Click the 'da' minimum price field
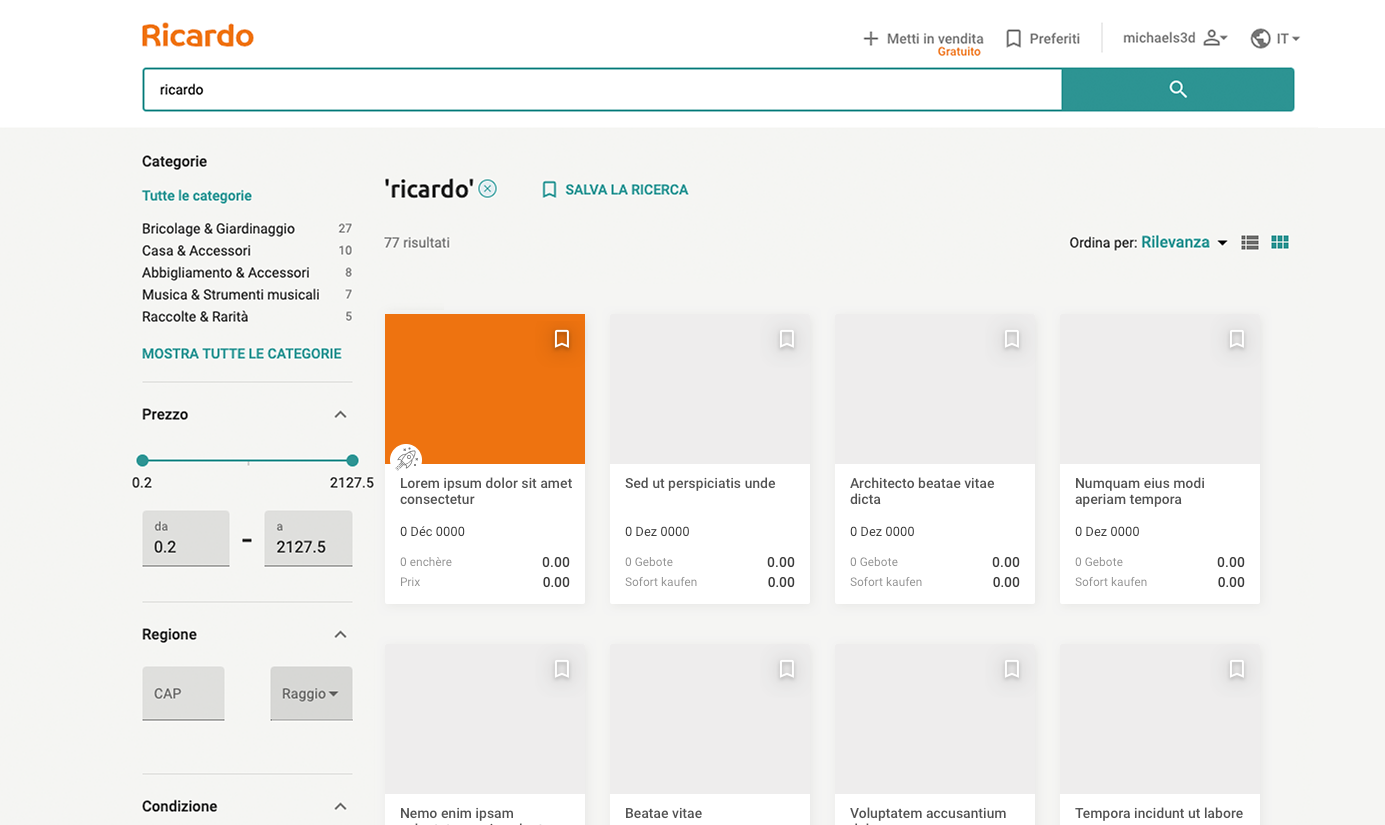This screenshot has height=825, width=1385. point(186,538)
